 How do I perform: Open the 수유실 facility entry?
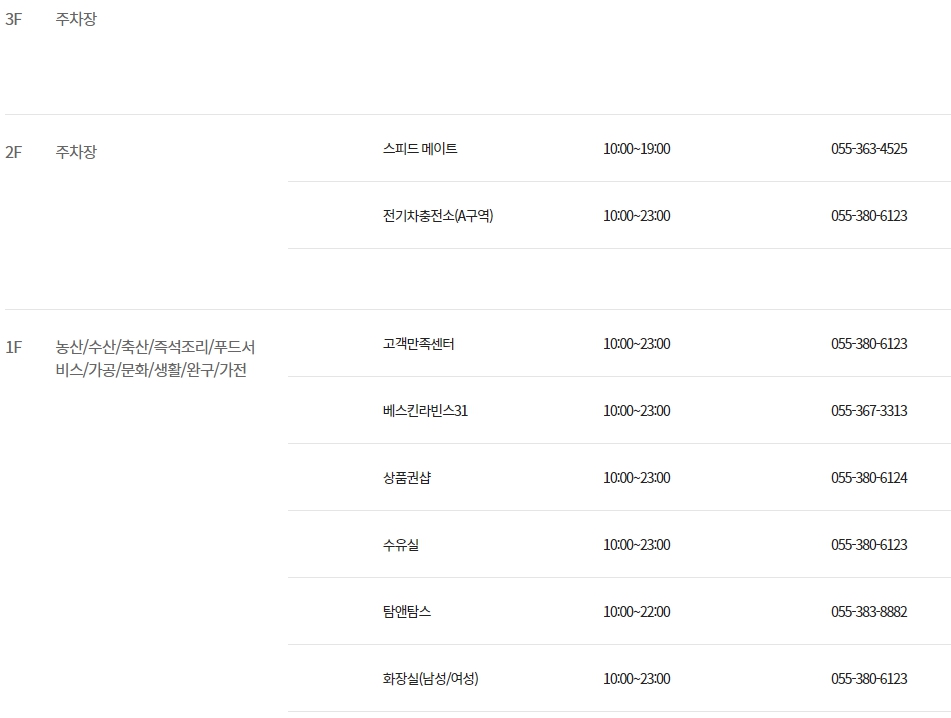click(x=391, y=544)
